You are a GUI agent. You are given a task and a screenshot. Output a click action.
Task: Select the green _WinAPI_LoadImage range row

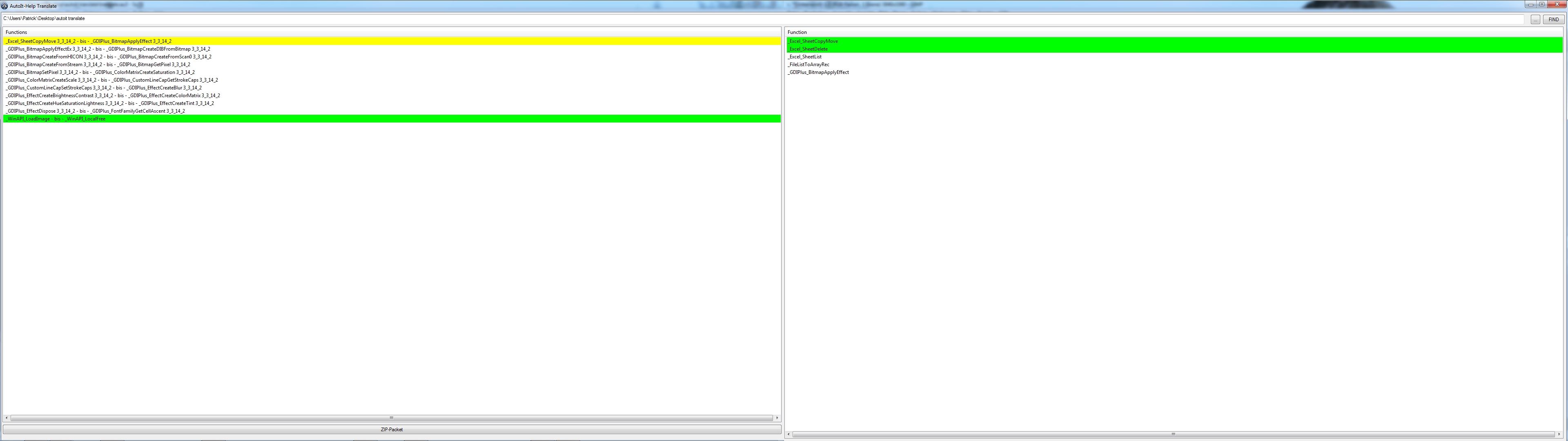click(56, 119)
